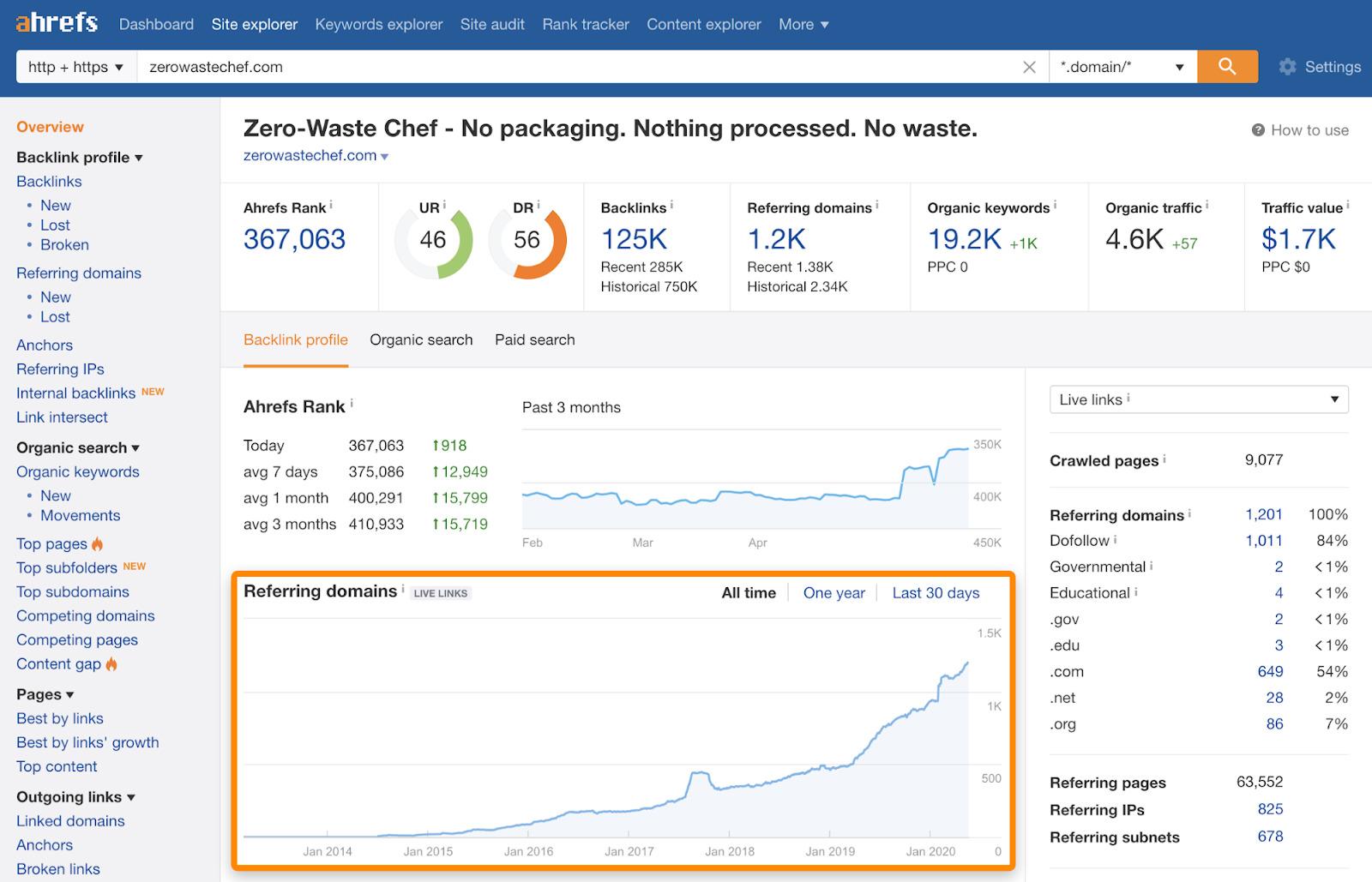
Task: Switch chart range to One year
Action: 833,592
